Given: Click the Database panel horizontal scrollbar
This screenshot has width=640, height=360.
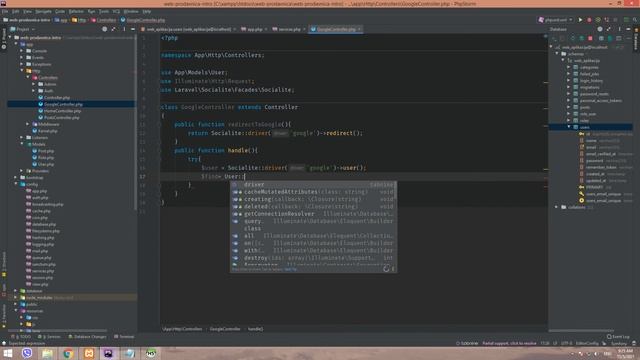Looking at the screenshot, I should 581,330.
